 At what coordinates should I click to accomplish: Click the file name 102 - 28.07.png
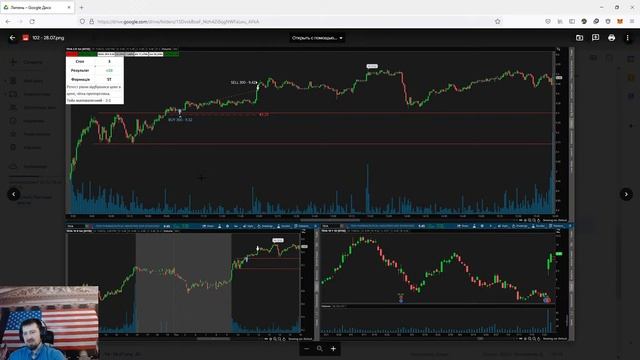[x=48, y=38]
